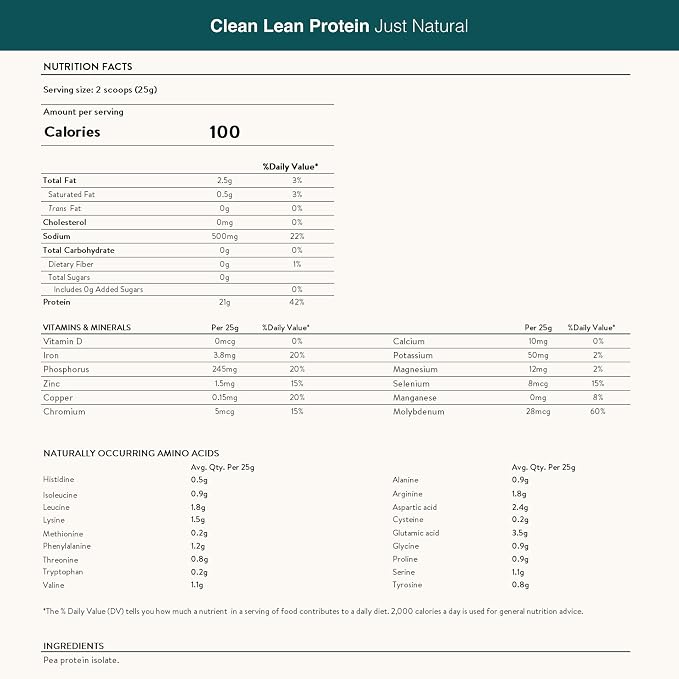
Task: Select the serving size text
Action: (100, 90)
